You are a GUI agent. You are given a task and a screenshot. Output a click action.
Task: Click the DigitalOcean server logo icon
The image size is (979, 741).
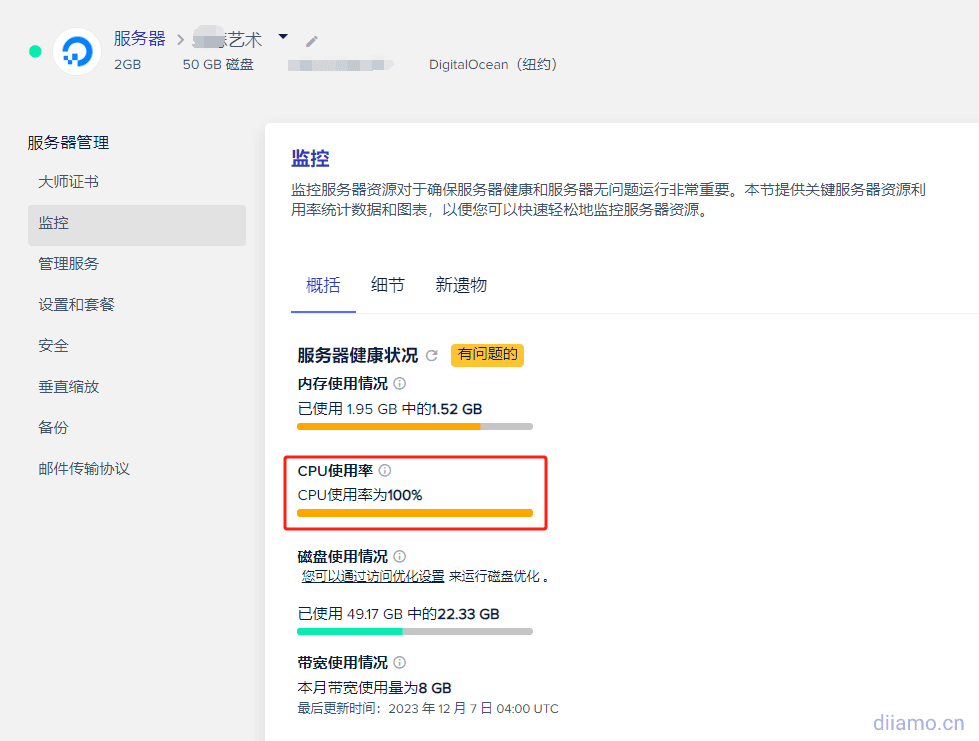pos(77,51)
